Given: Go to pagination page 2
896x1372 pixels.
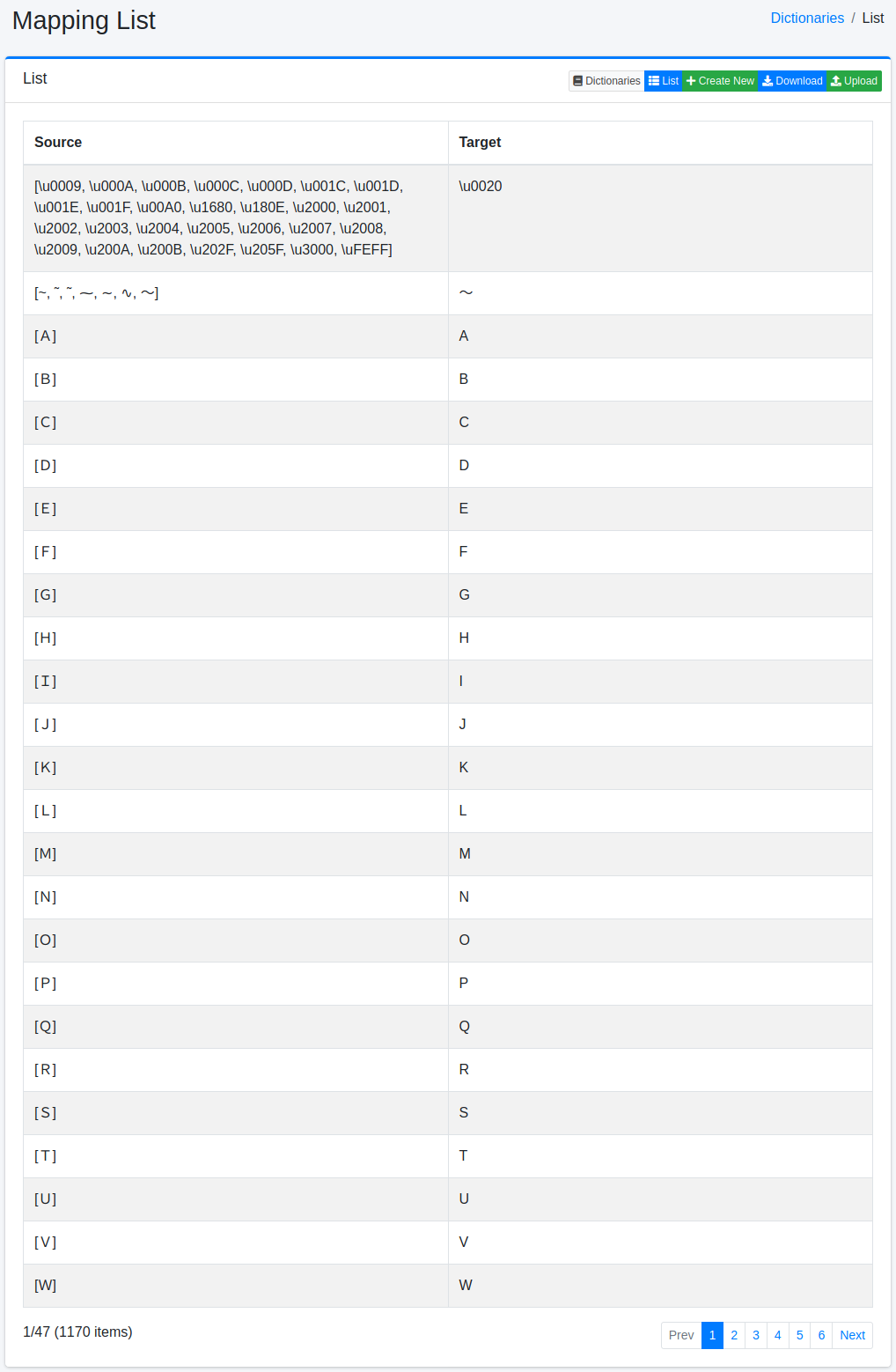Looking at the screenshot, I should (734, 1335).
